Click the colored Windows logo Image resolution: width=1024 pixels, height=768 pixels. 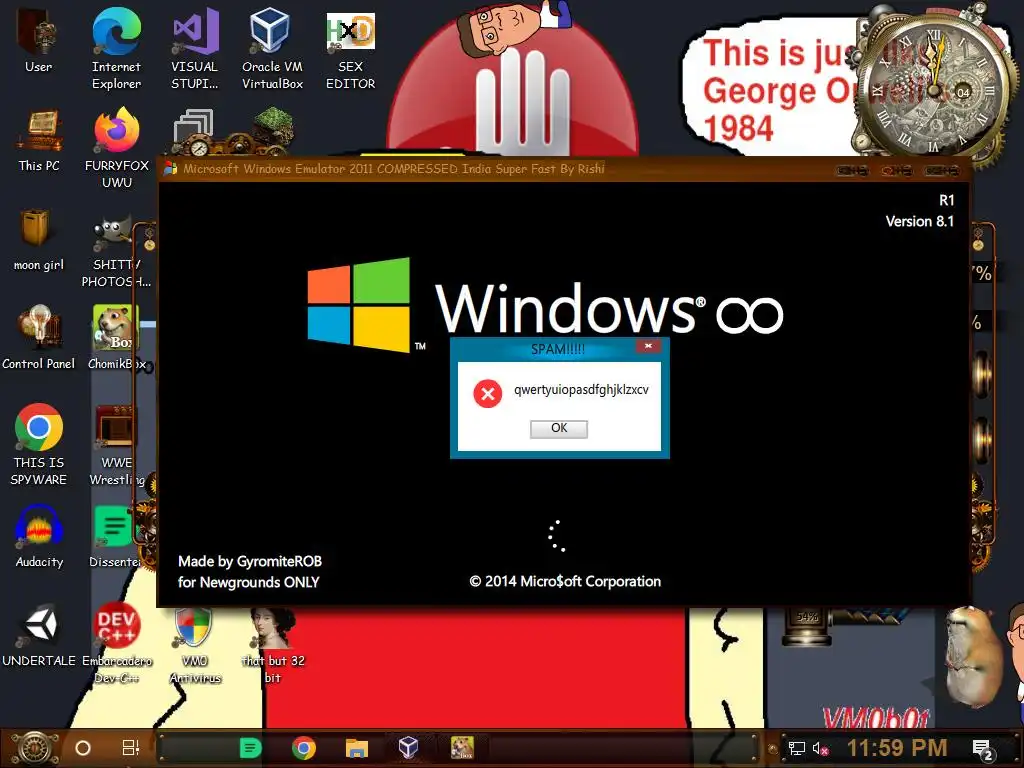coord(359,304)
